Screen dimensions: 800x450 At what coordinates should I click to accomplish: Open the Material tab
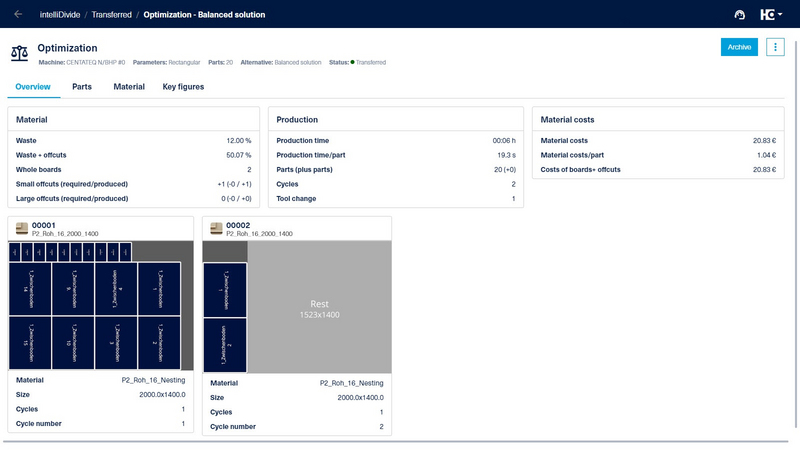(129, 87)
